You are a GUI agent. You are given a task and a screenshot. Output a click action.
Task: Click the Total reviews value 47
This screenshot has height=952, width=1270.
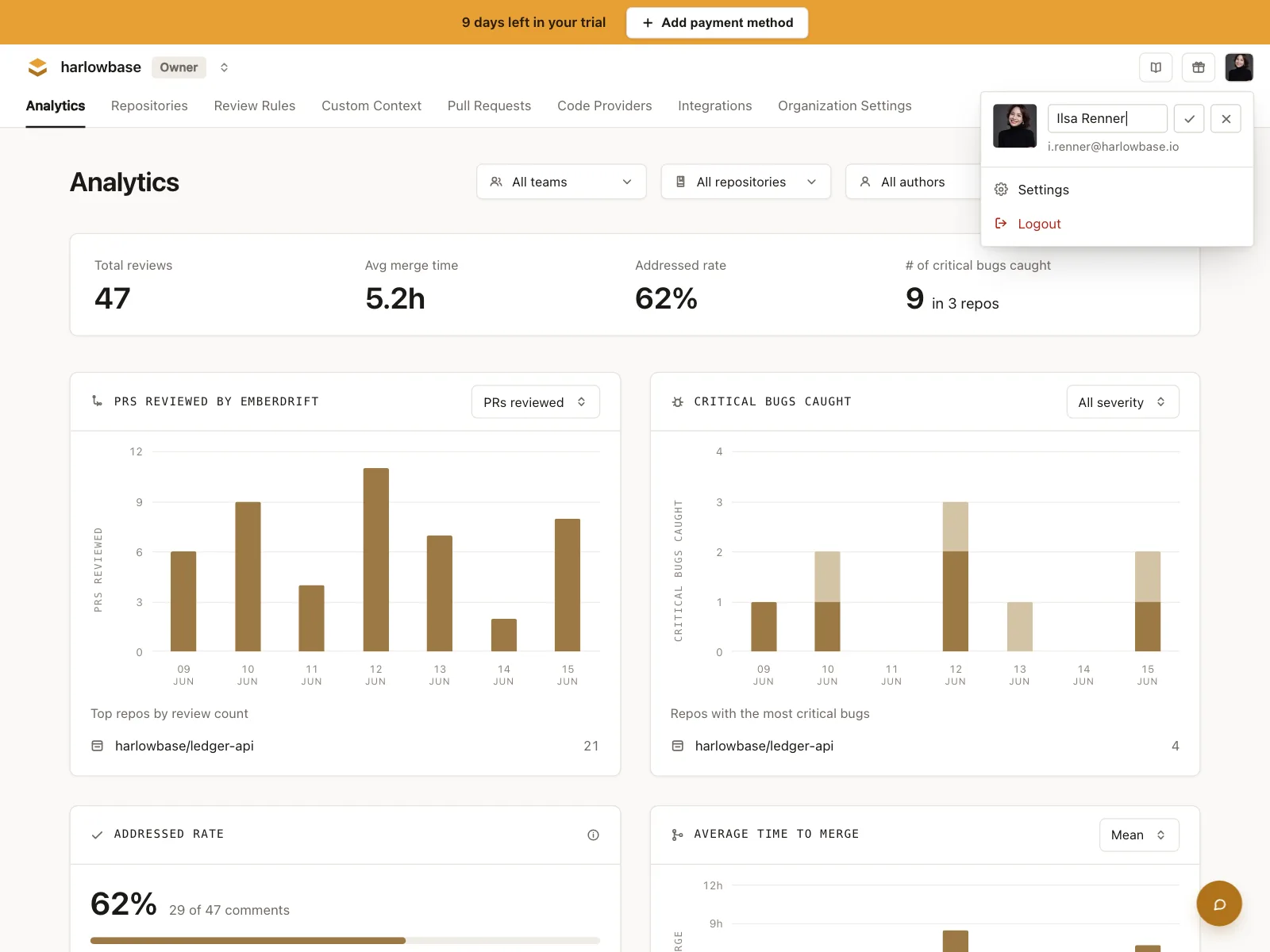[x=113, y=298]
